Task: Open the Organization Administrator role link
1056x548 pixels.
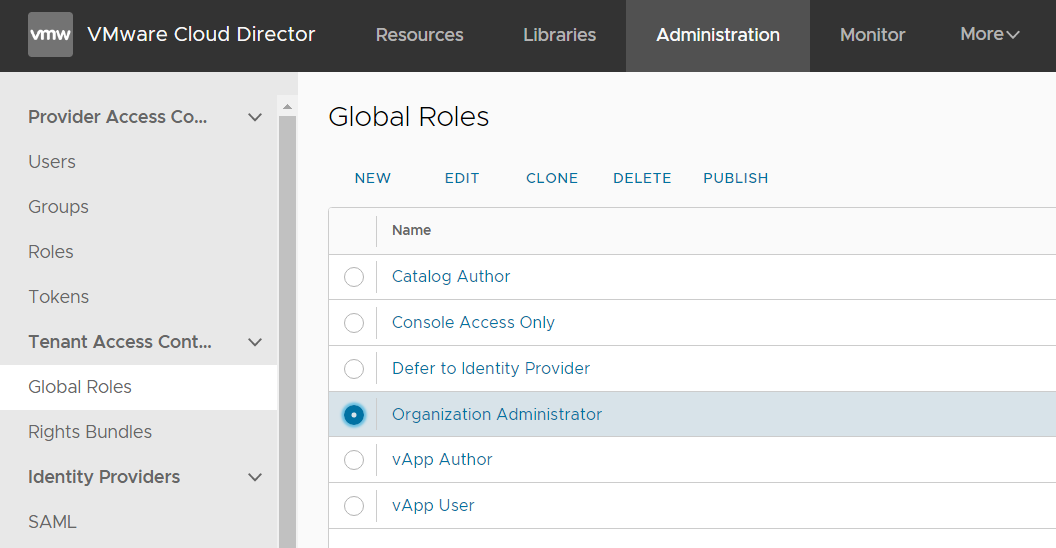Action: click(497, 414)
